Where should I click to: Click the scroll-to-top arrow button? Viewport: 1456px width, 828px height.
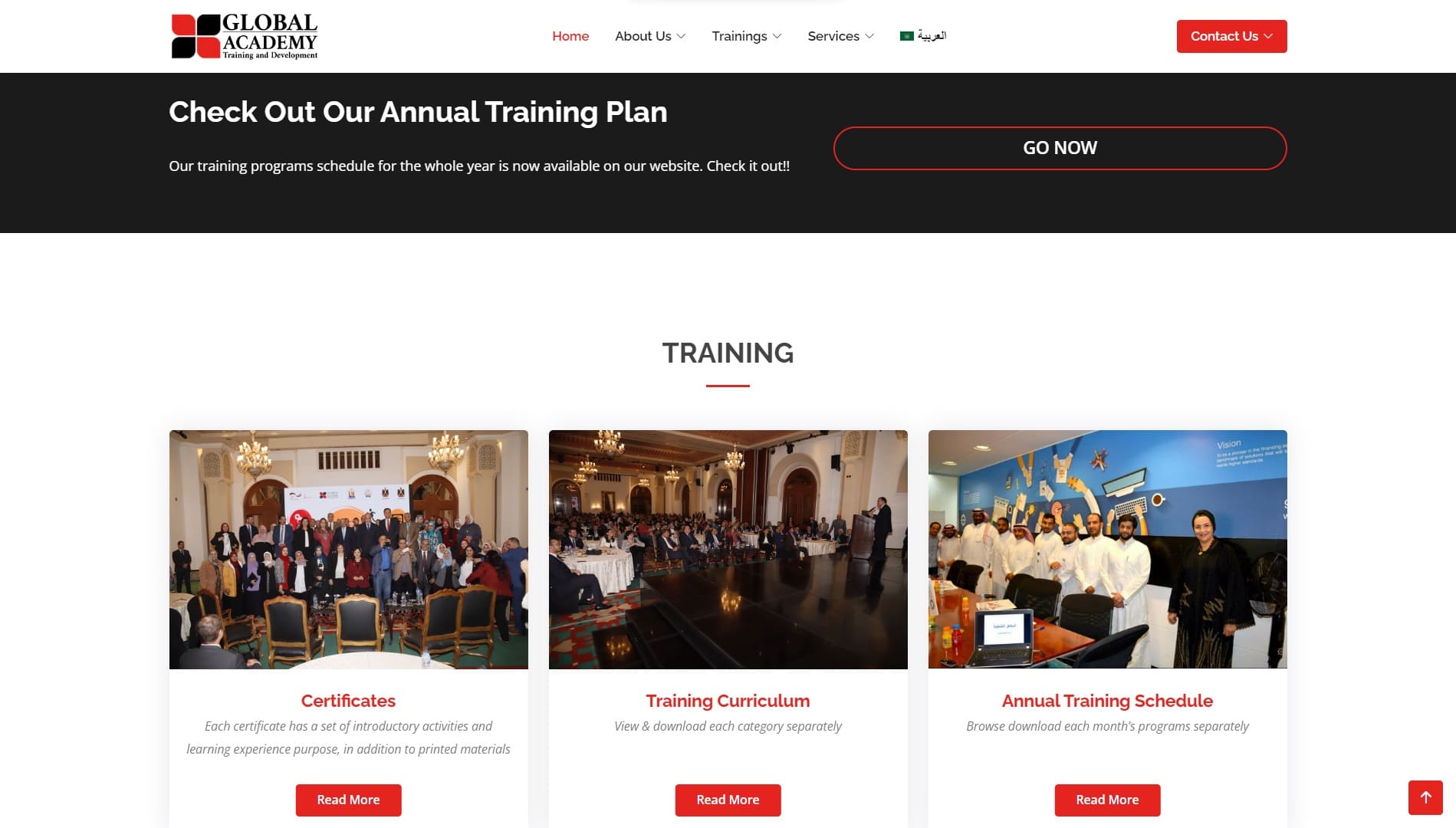(x=1425, y=797)
